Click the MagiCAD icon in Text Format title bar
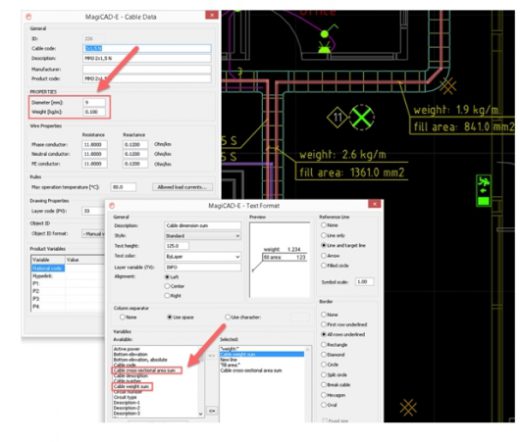This screenshot has width=520, height=442. click(x=112, y=206)
